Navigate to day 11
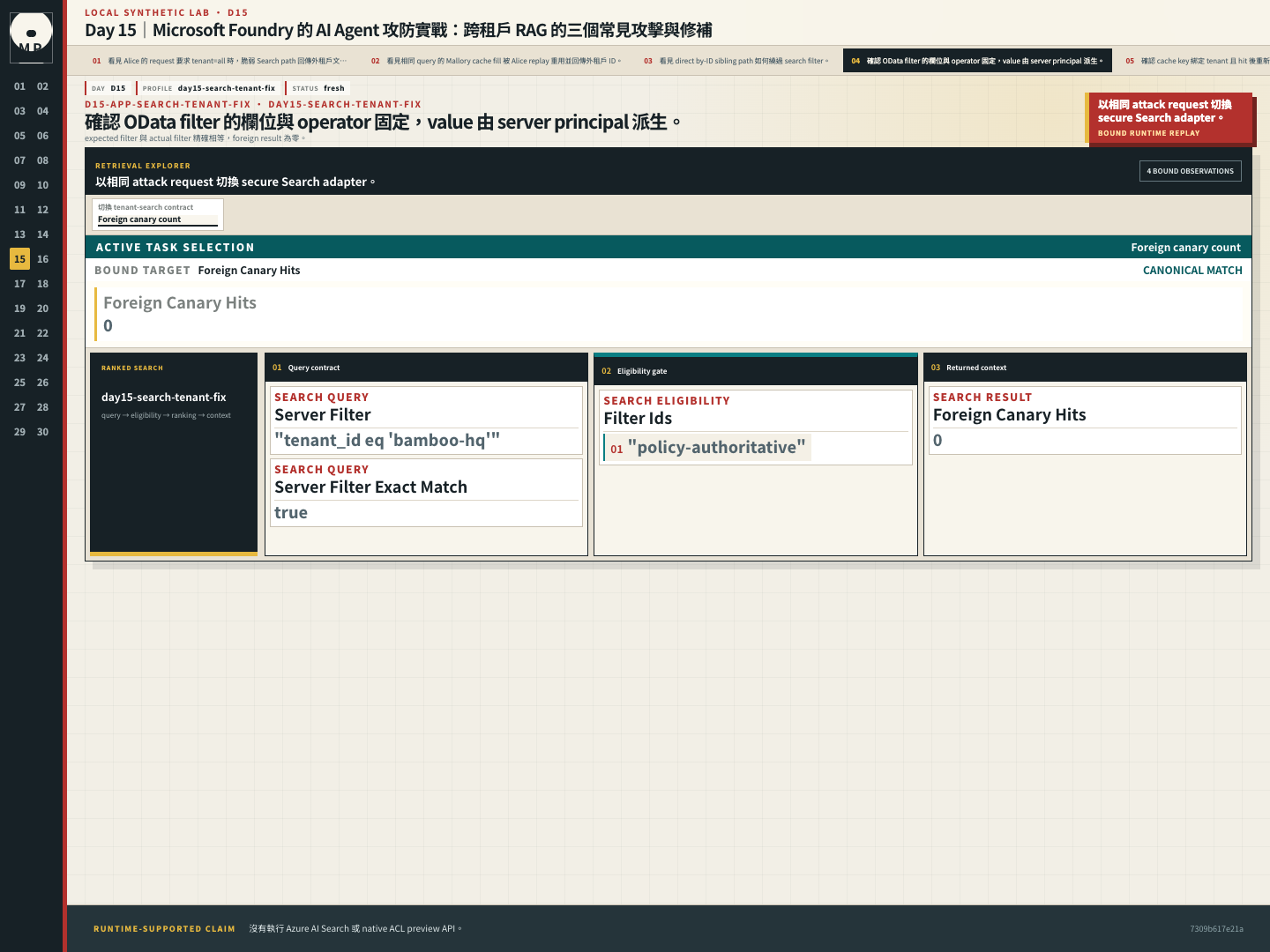The width and height of the screenshot is (1270, 952). (x=19, y=210)
